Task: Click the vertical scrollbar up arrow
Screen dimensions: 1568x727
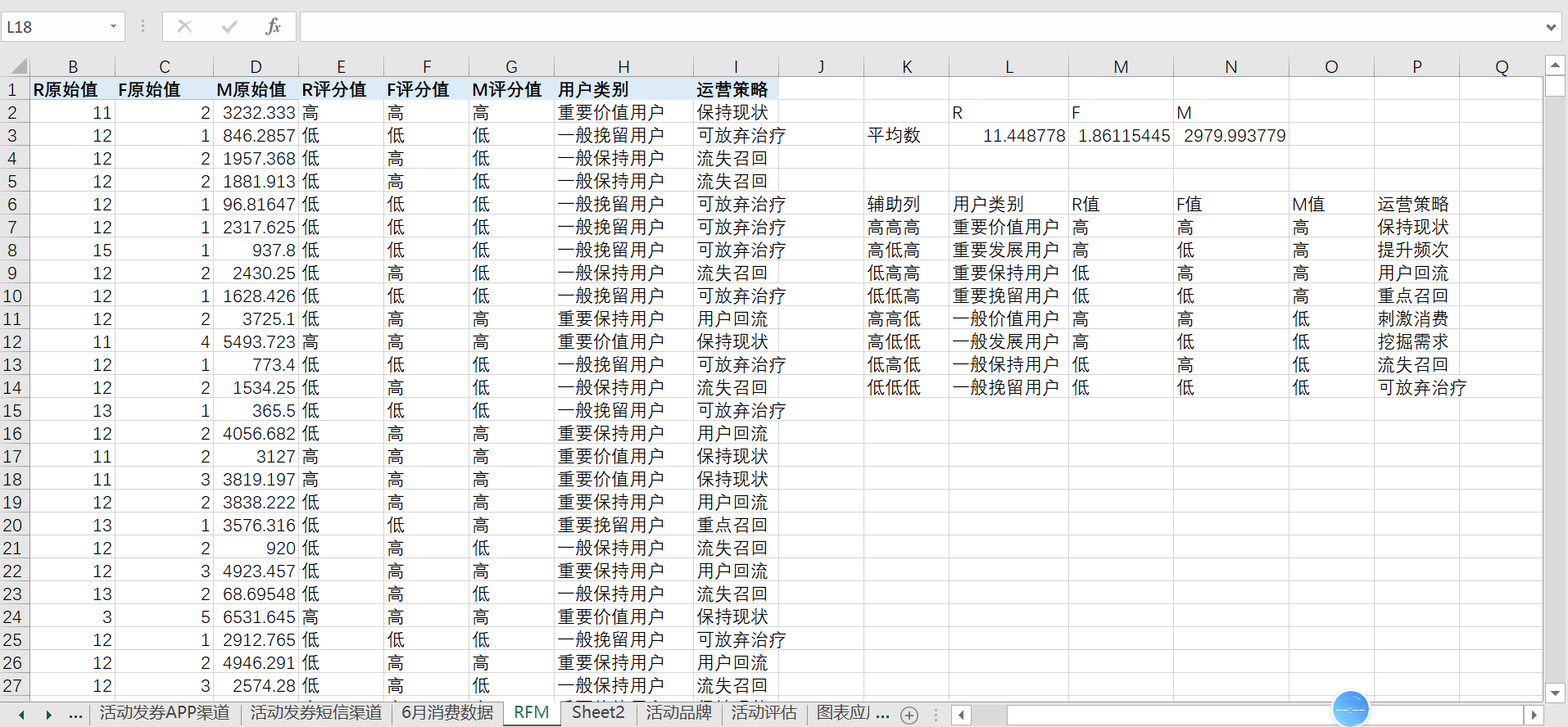Action: coord(1555,65)
